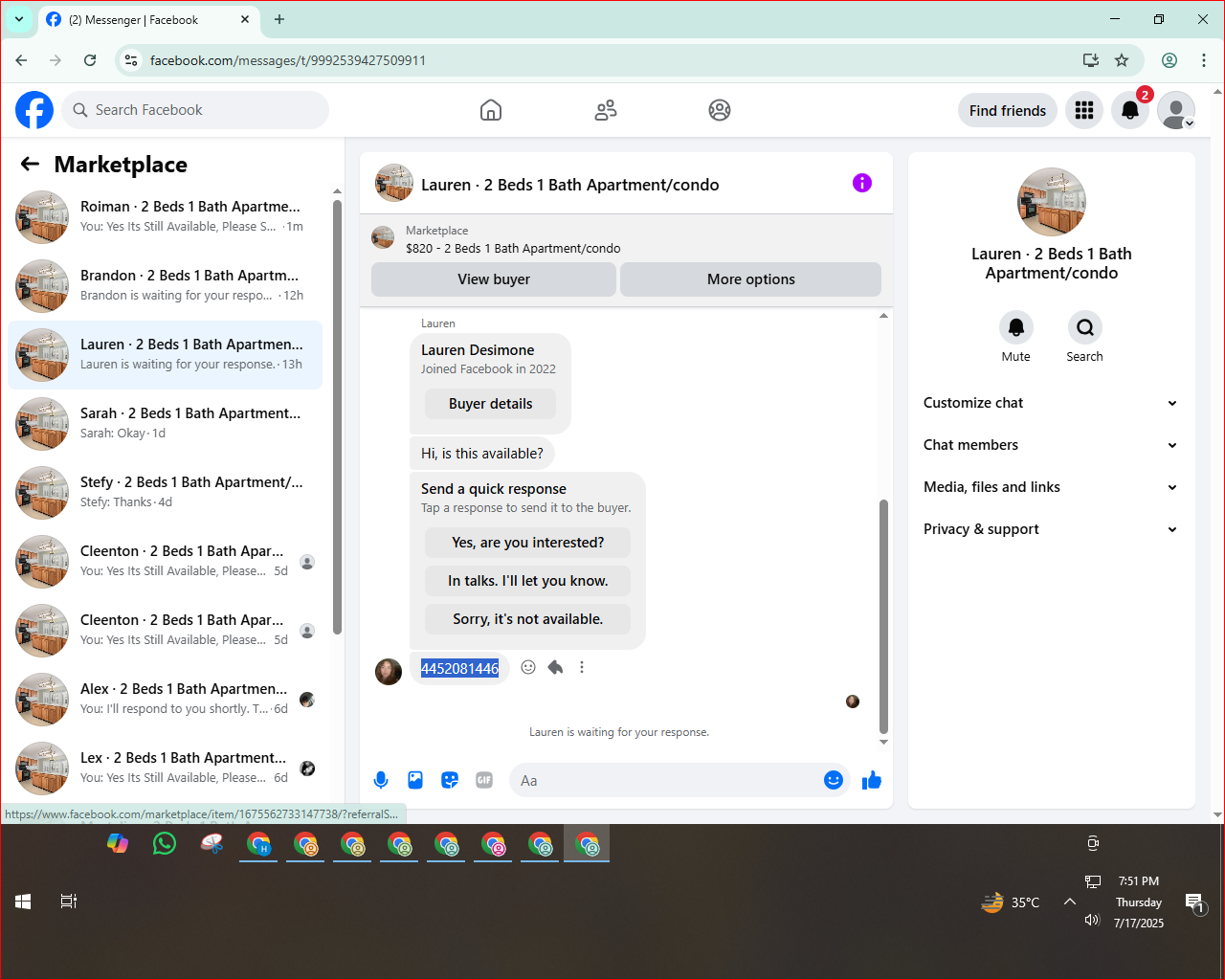The width and height of the screenshot is (1225, 980).
Task: Open conversation information purple icon
Action: point(862,183)
